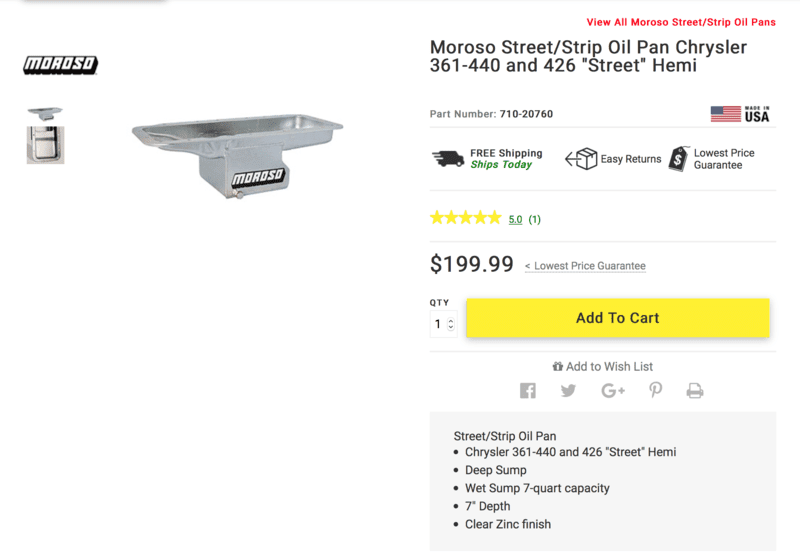Image resolution: width=800 pixels, height=554 pixels.
Task: Print page using the printer icon
Action: pyautogui.click(x=695, y=391)
